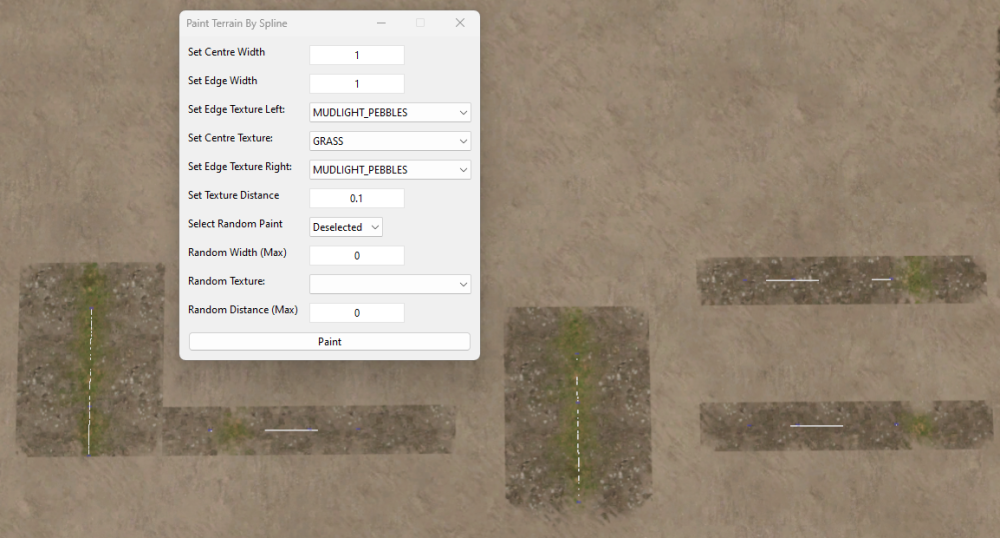
Task: Click the Paint button
Action: 330,342
